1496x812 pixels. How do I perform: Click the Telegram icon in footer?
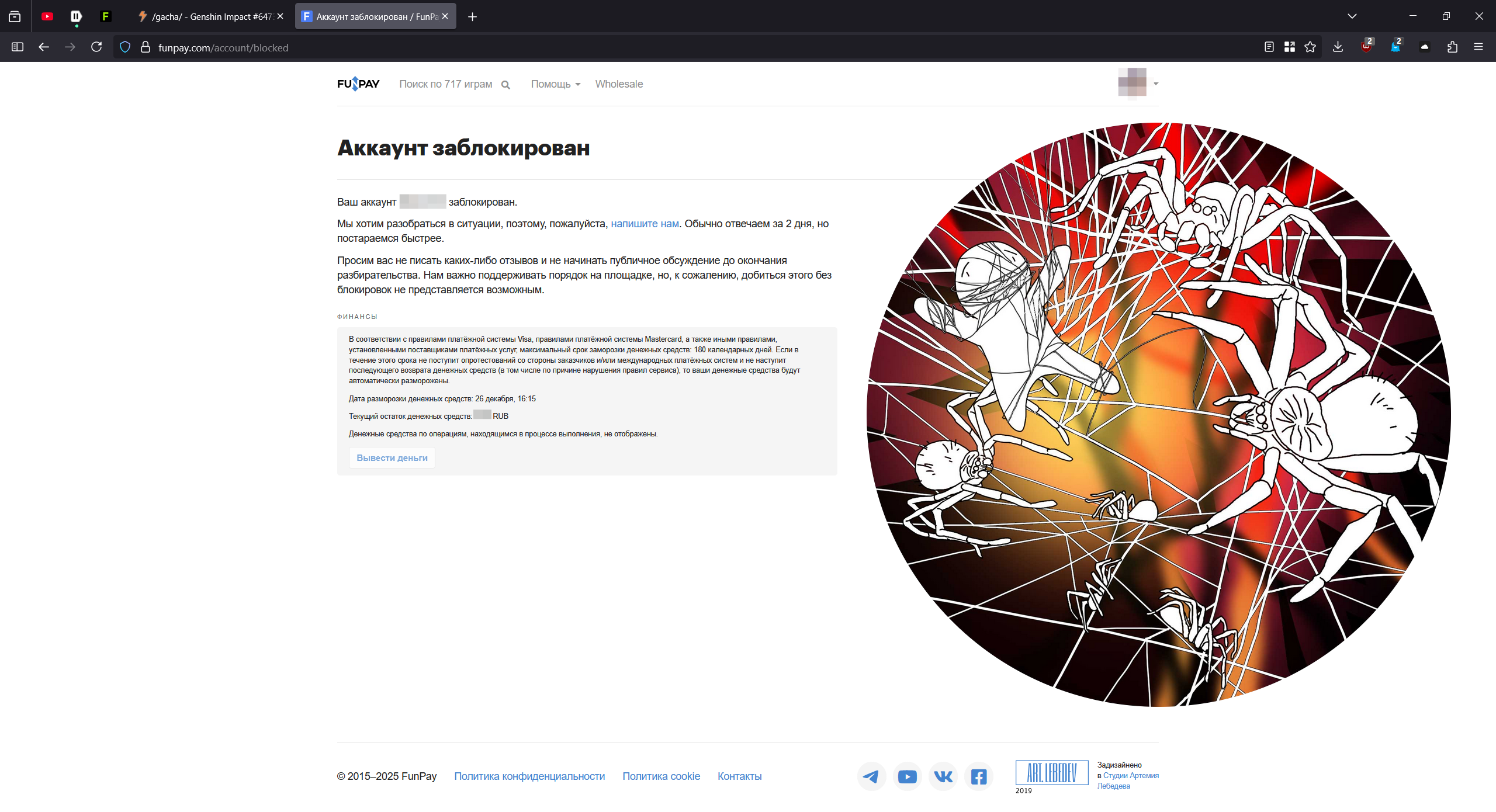(871, 776)
